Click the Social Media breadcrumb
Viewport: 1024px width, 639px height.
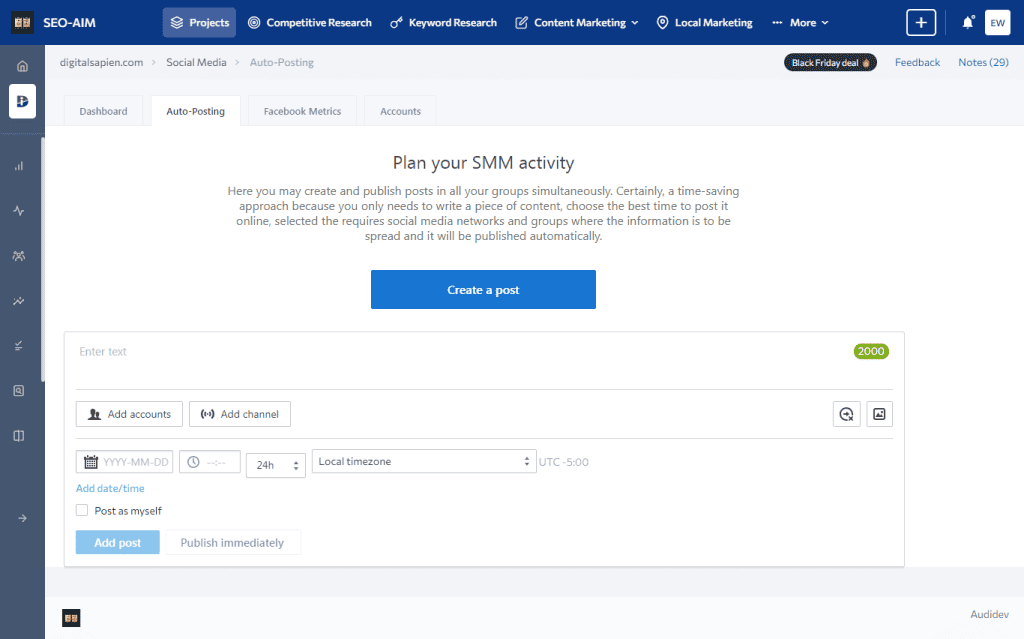click(x=196, y=62)
